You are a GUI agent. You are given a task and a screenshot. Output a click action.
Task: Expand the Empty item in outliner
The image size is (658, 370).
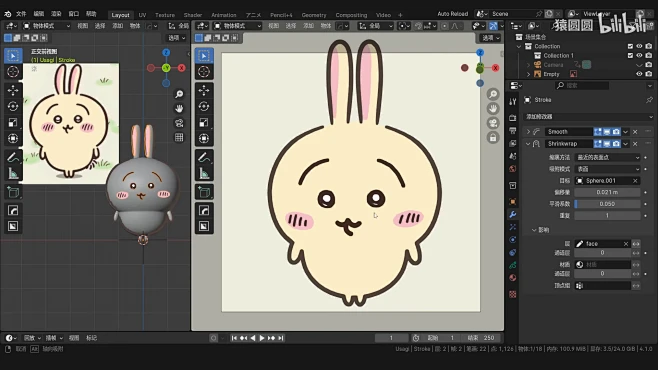pyautogui.click(x=528, y=74)
